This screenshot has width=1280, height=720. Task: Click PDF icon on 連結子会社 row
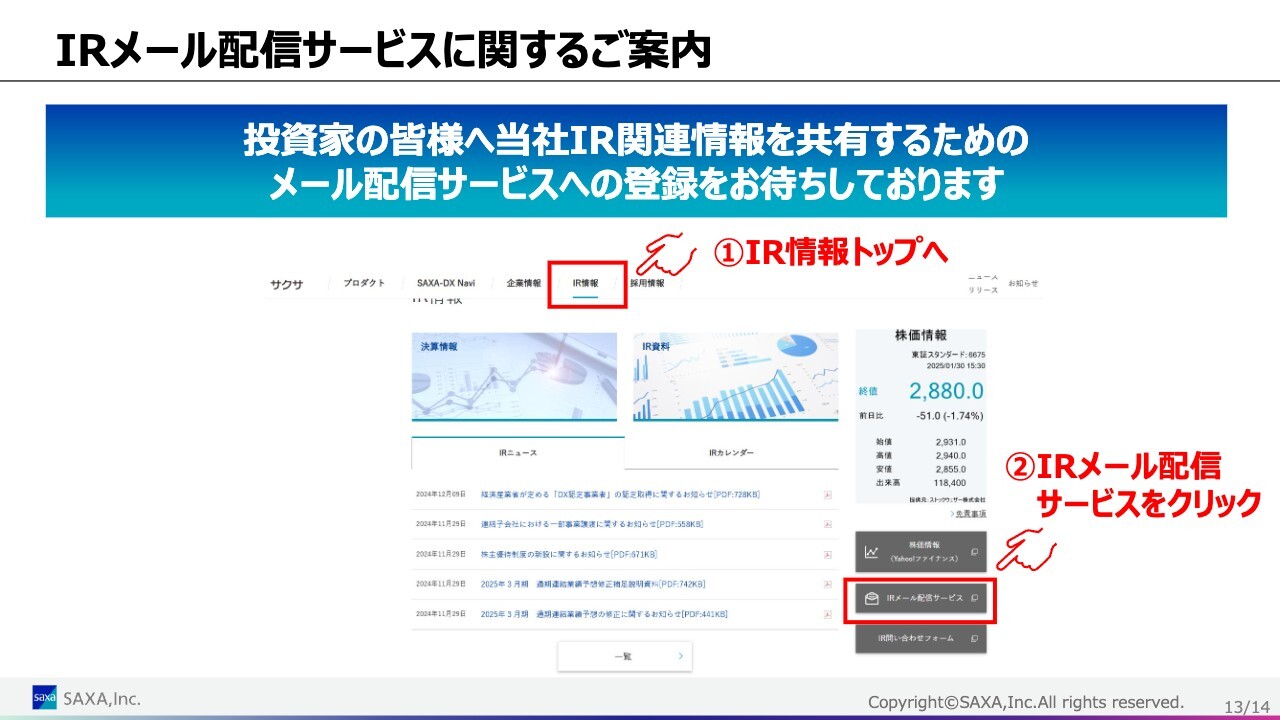[828, 524]
